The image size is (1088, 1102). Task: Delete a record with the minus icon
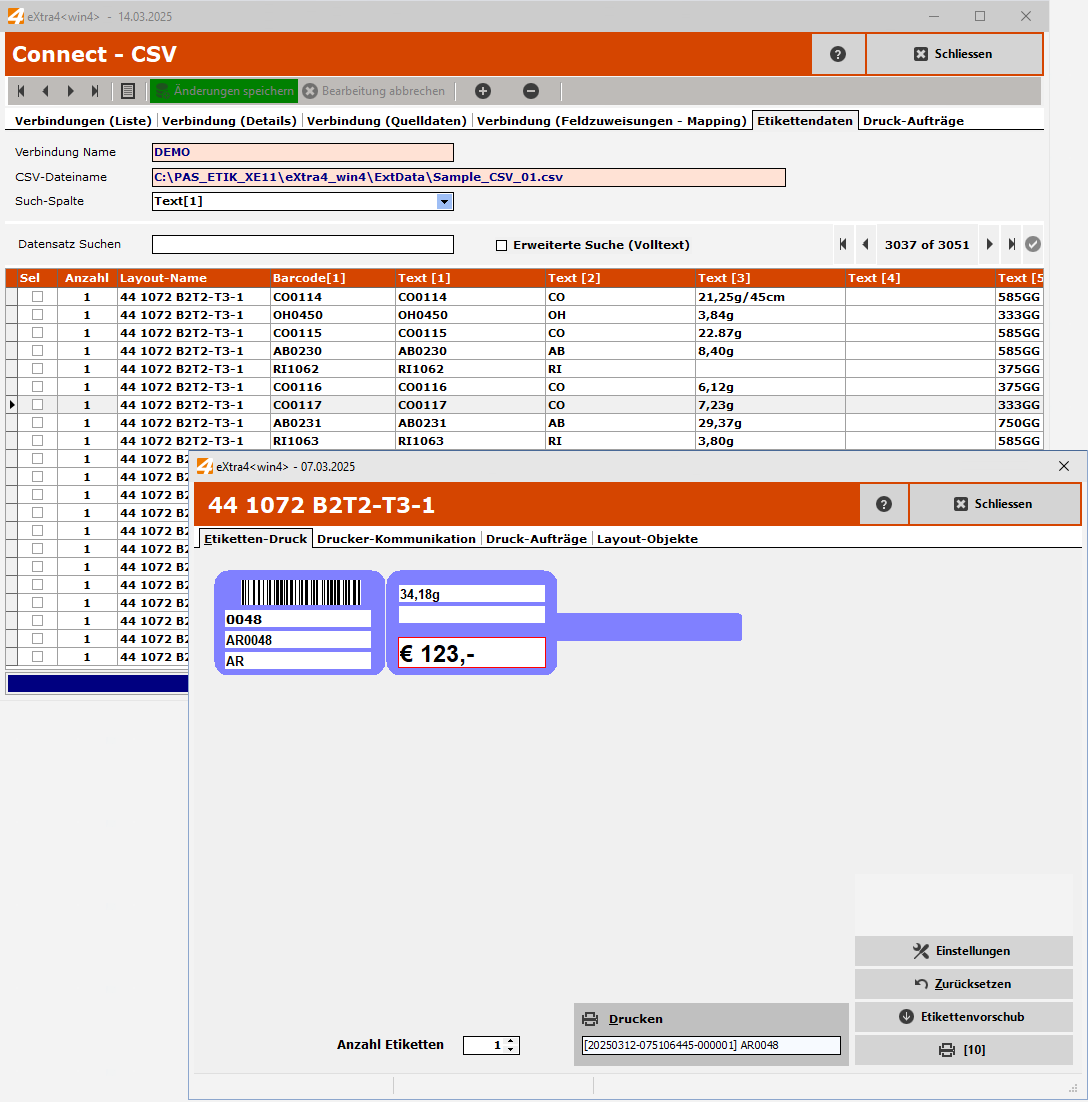pos(531,91)
